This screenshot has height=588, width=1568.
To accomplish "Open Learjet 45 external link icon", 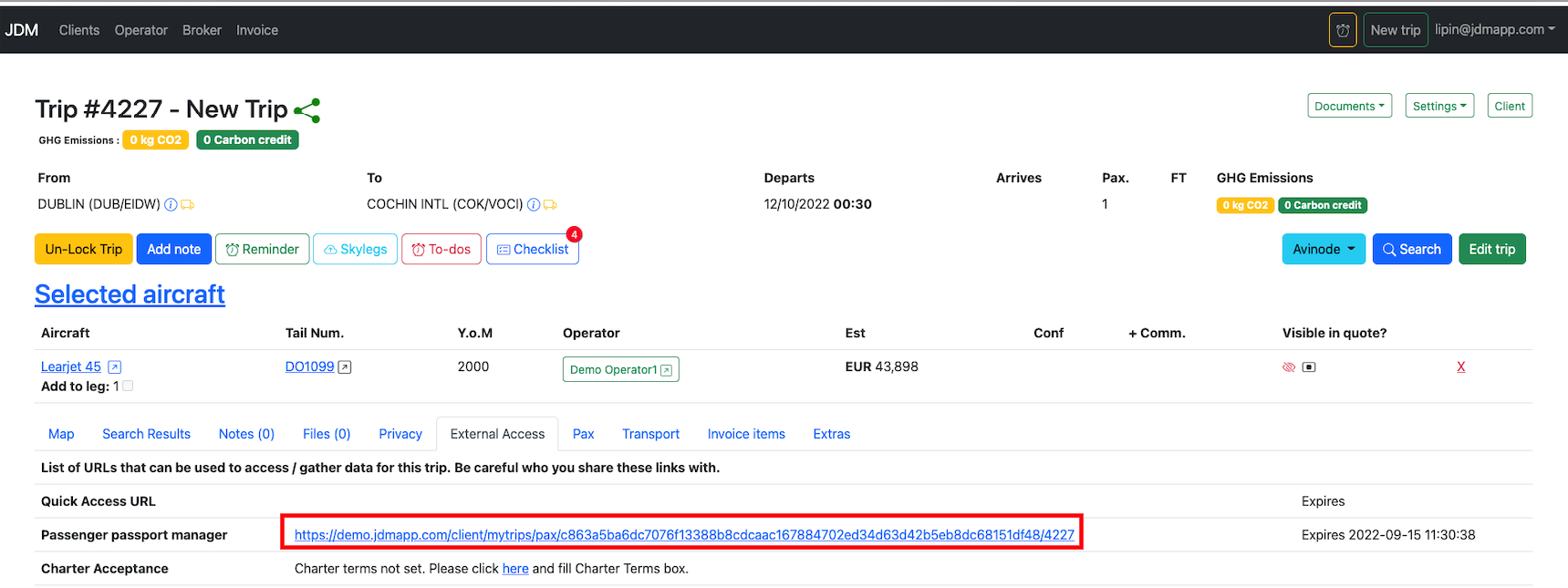I will tap(115, 367).
